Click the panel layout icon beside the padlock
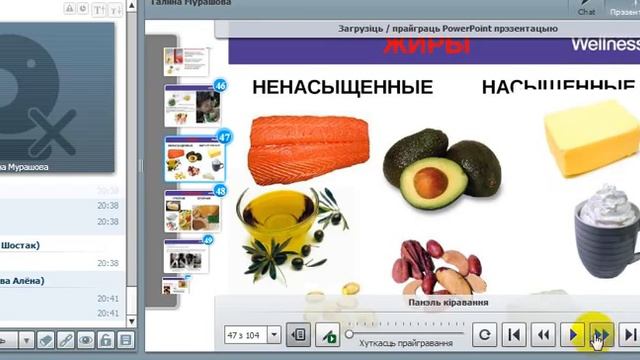This screenshot has width=640, height=360. tap(126, 340)
